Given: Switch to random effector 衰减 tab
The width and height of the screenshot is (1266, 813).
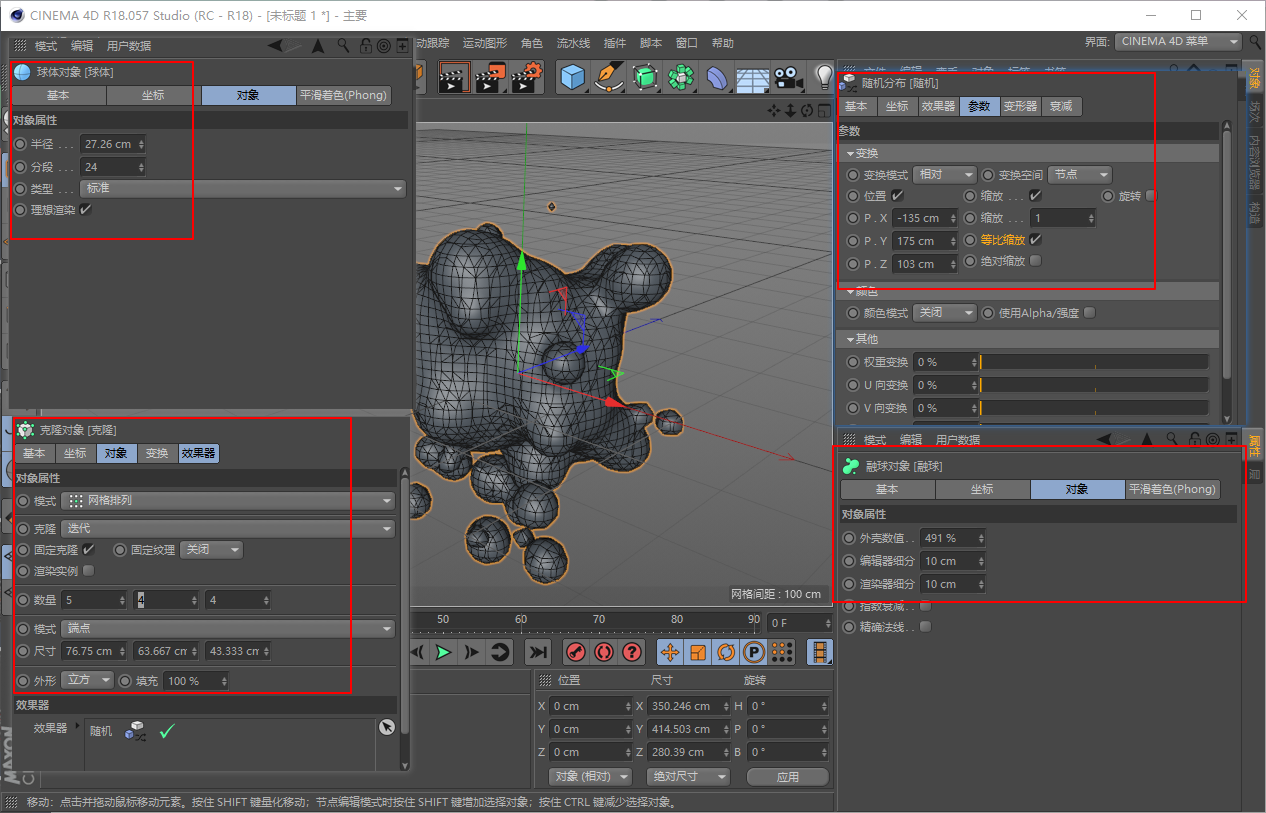Looking at the screenshot, I should (1061, 106).
